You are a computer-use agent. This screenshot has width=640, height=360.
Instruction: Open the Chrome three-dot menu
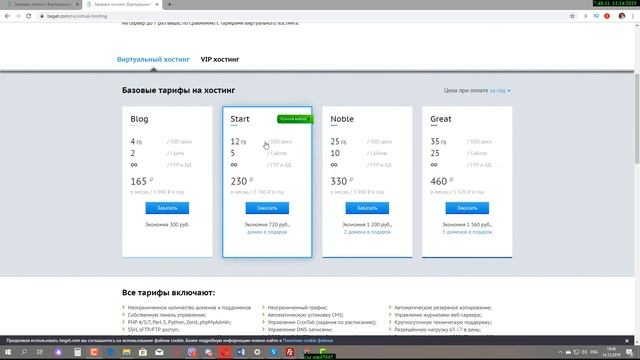coord(633,16)
